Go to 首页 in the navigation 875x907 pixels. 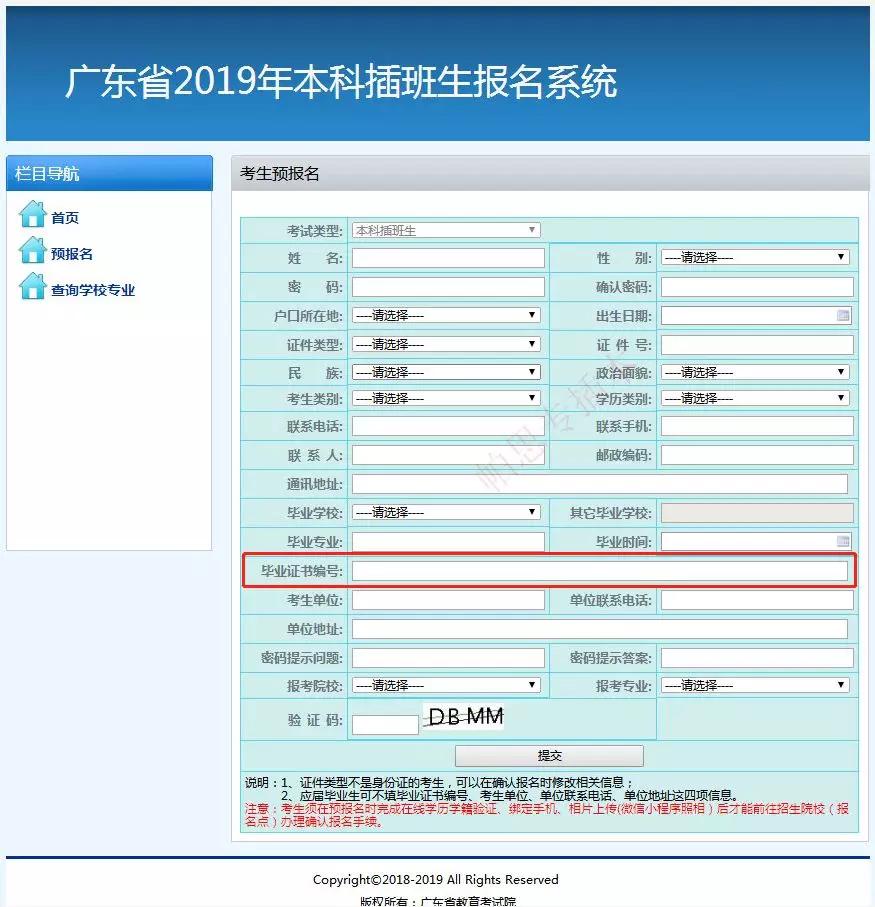[65, 217]
